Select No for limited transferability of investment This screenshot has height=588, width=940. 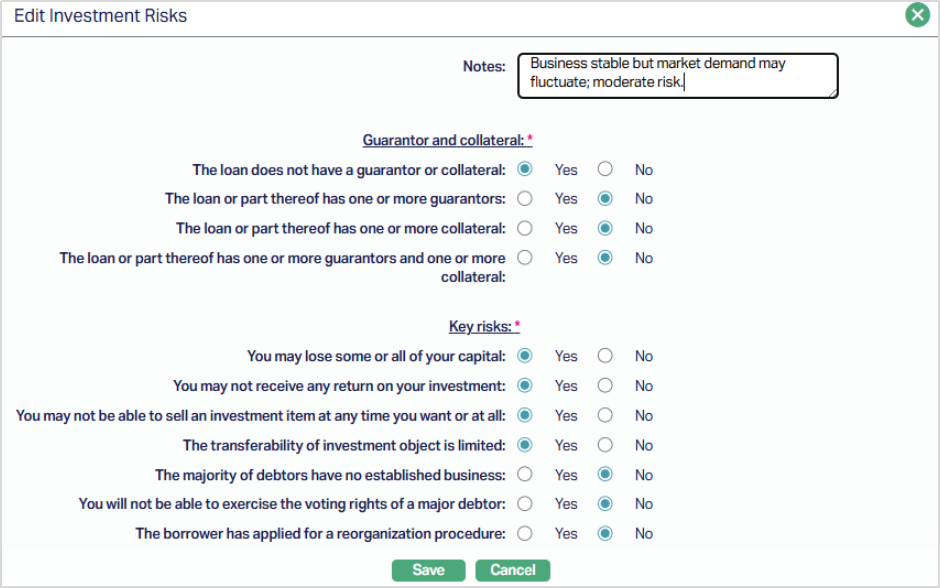(605, 445)
